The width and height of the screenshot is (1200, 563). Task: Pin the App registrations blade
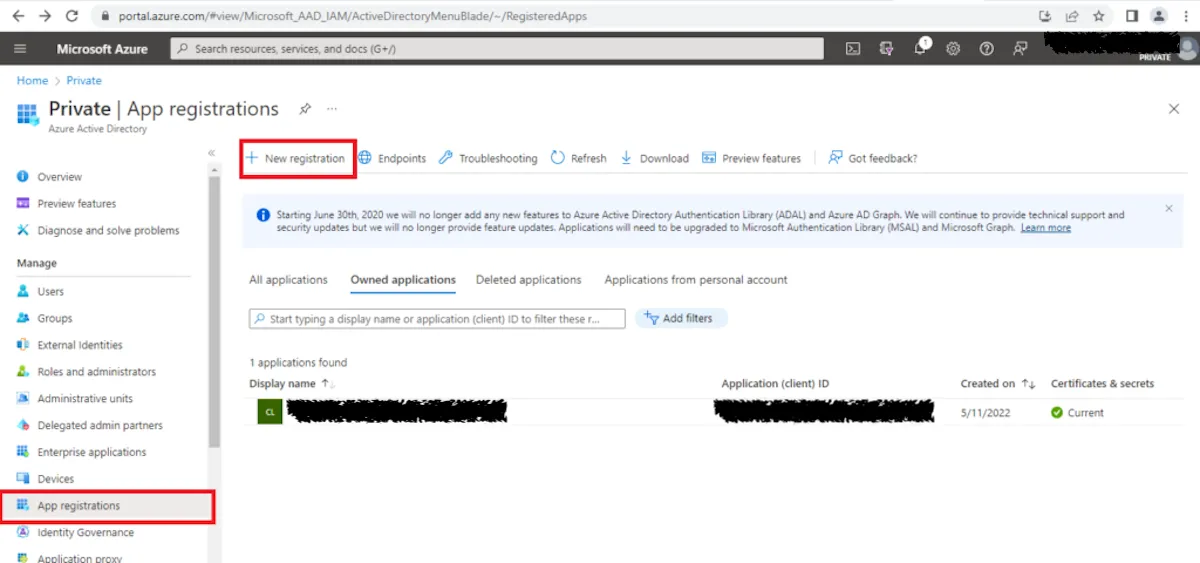coord(304,109)
